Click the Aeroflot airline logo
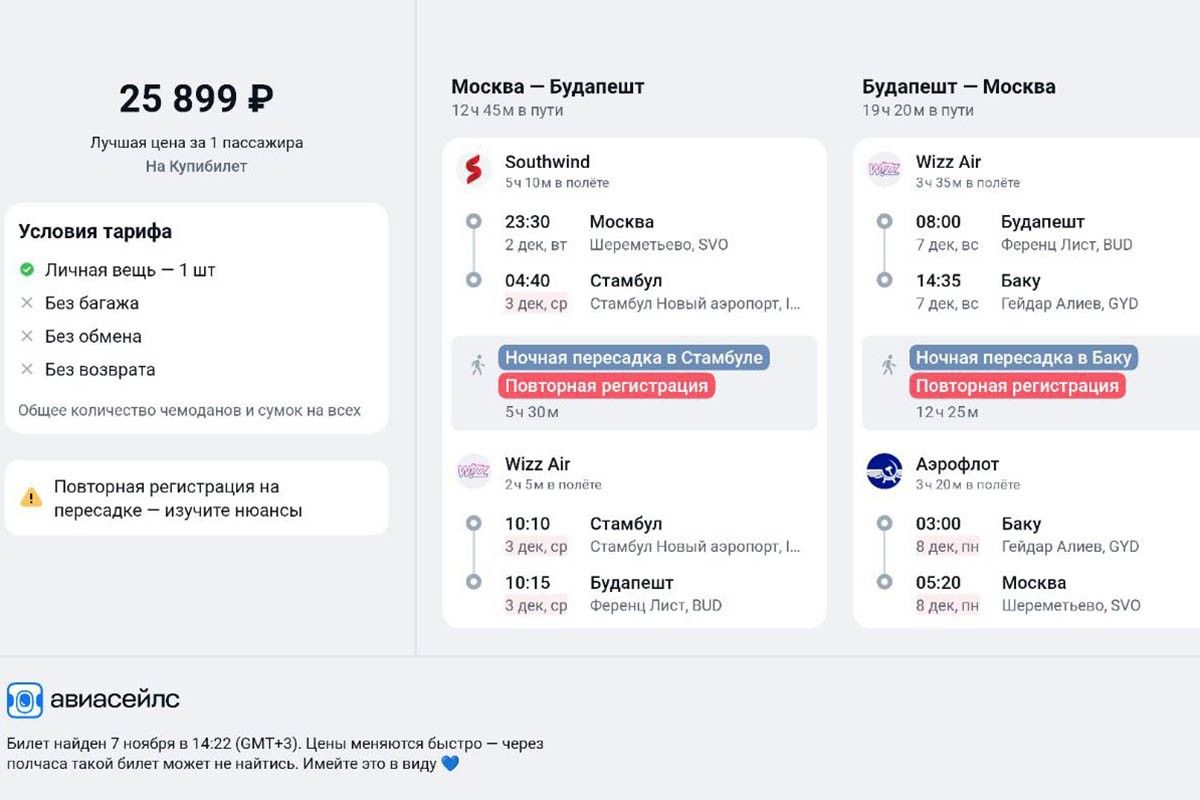This screenshot has height=800, width=1200. (884, 471)
